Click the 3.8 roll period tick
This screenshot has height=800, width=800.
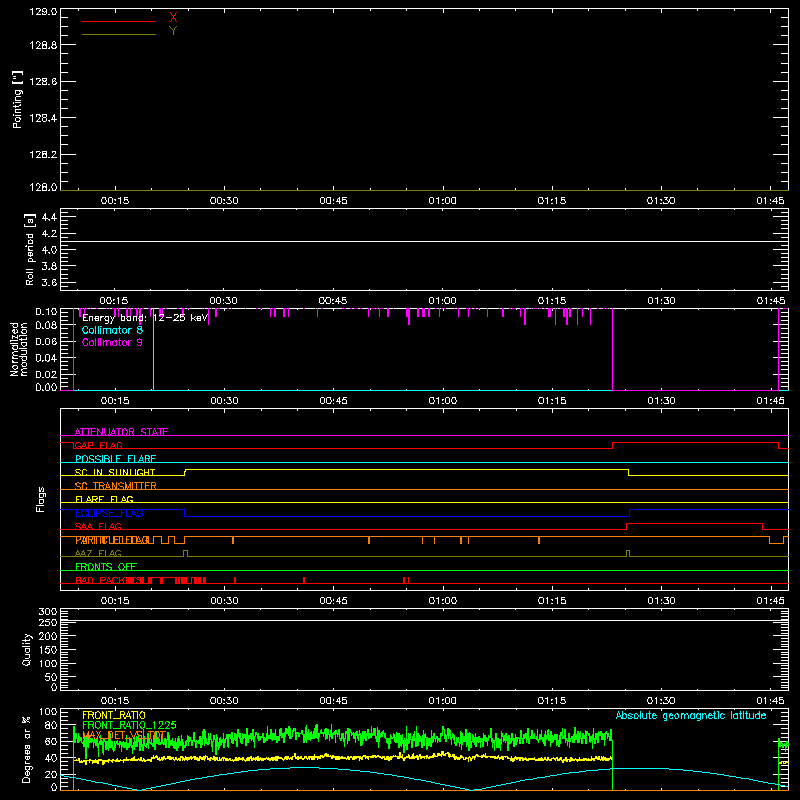[49, 266]
